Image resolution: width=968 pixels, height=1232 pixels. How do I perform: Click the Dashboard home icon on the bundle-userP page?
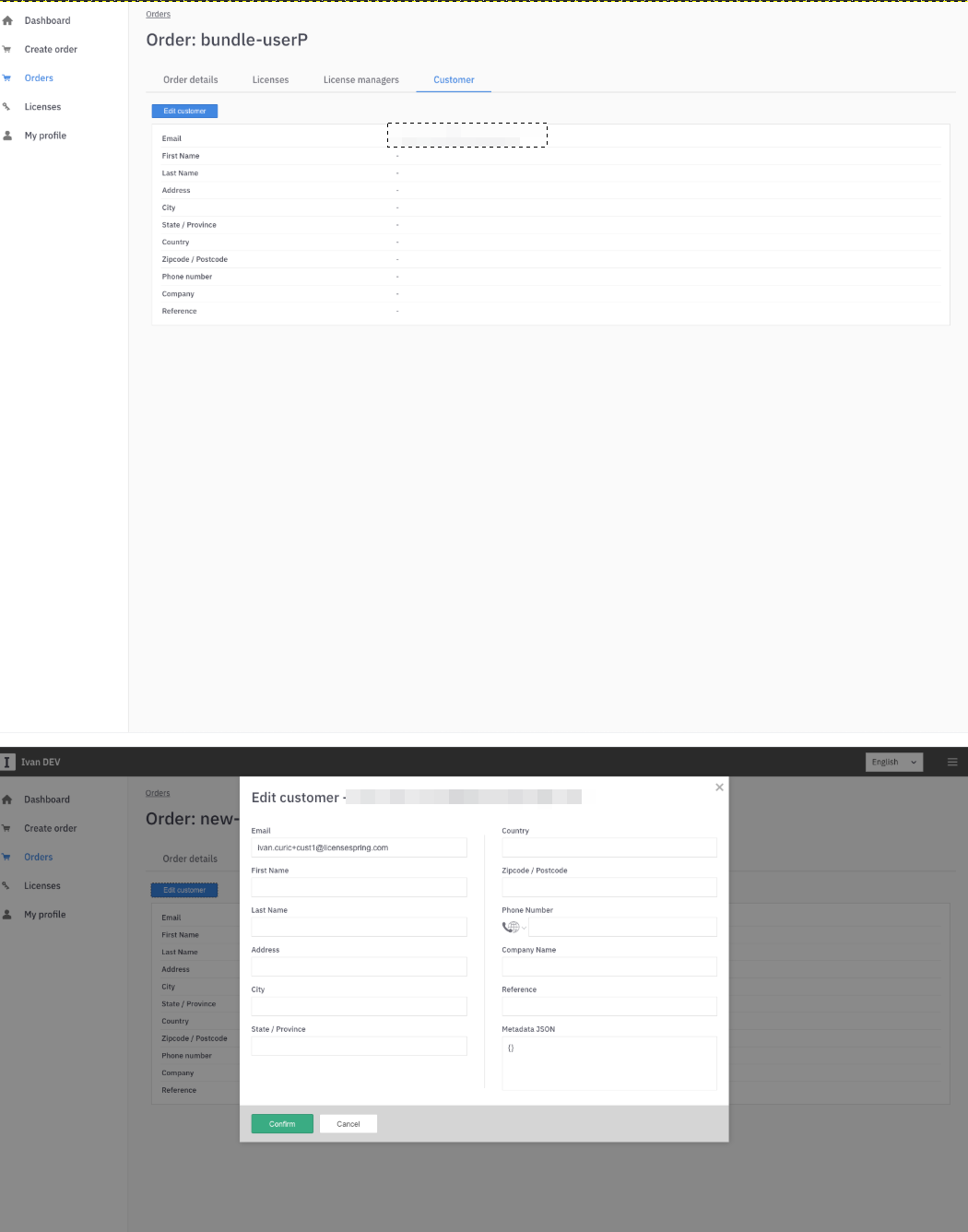click(x=7, y=20)
